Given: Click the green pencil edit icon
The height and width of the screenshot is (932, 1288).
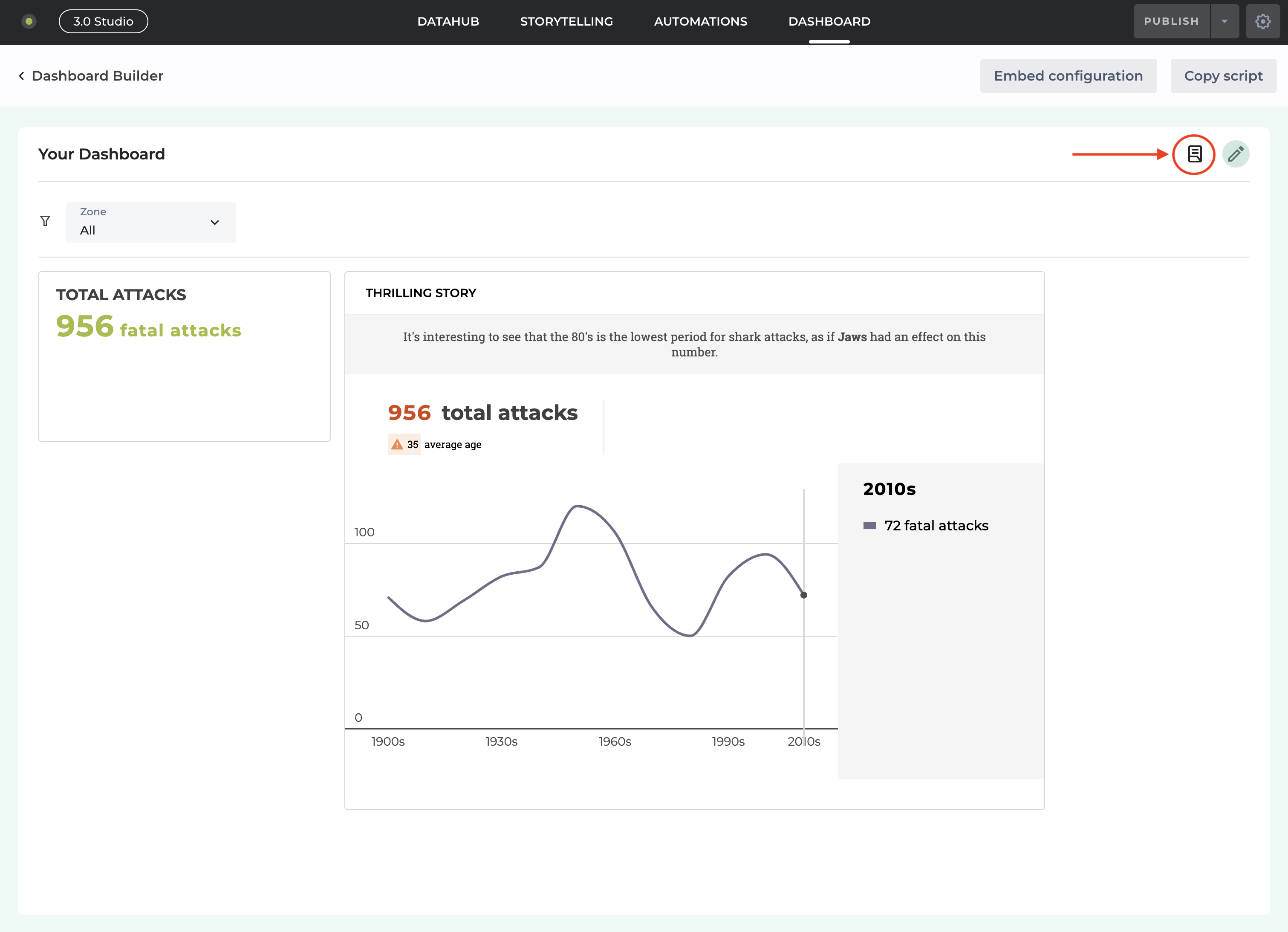Looking at the screenshot, I should (1235, 154).
